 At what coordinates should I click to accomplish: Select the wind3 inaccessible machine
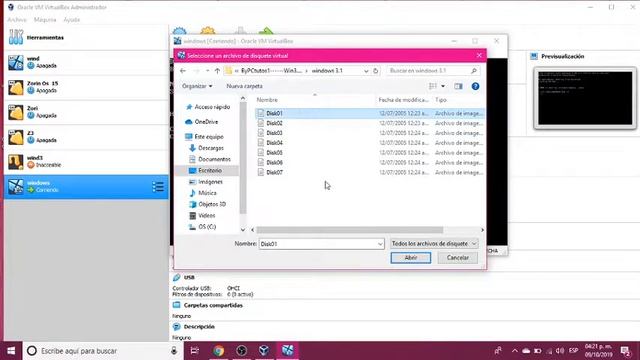click(86, 162)
